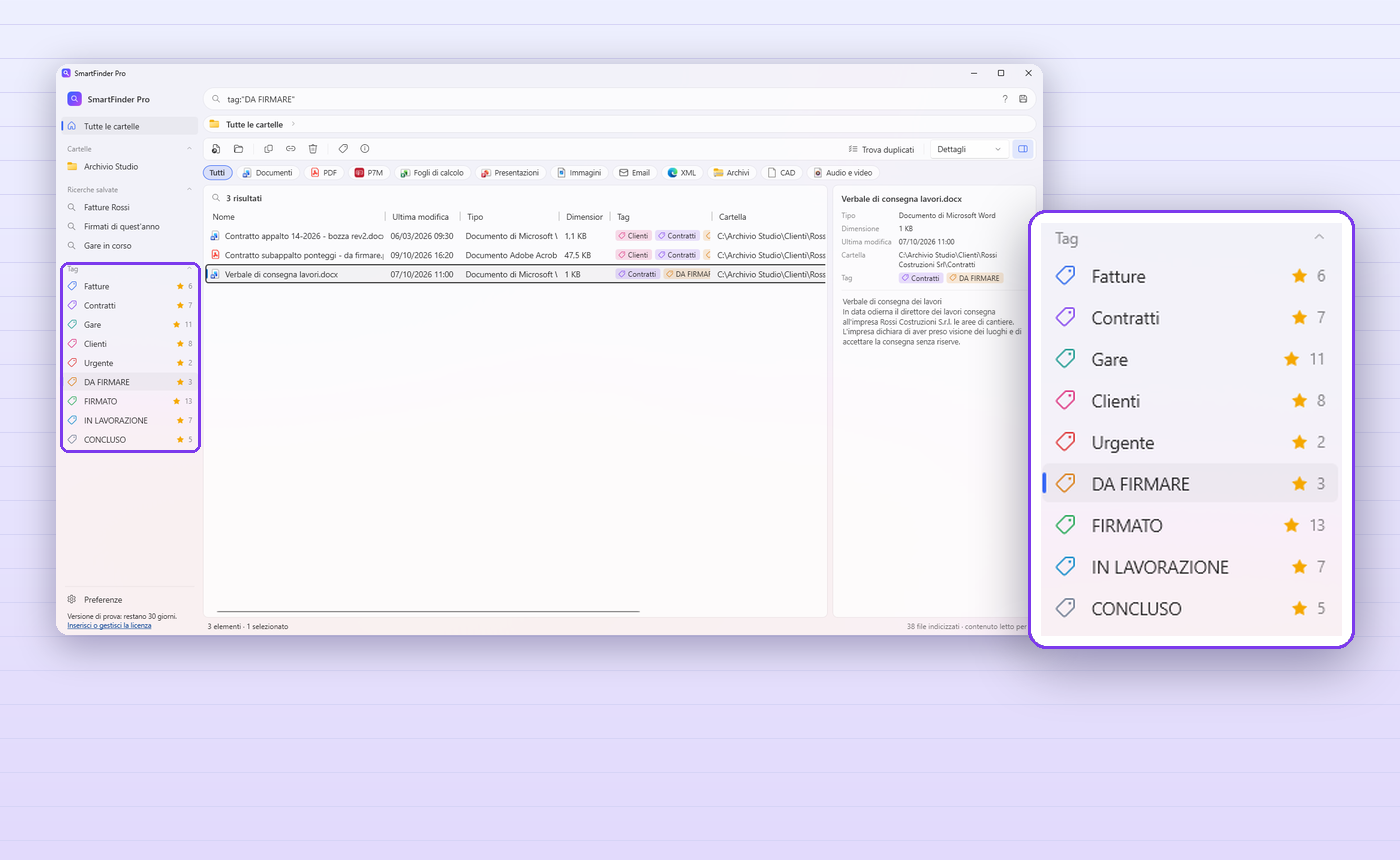This screenshot has height=860, width=1400.
Task: Open the saved search Firmati di quest'anno
Action: point(130,226)
